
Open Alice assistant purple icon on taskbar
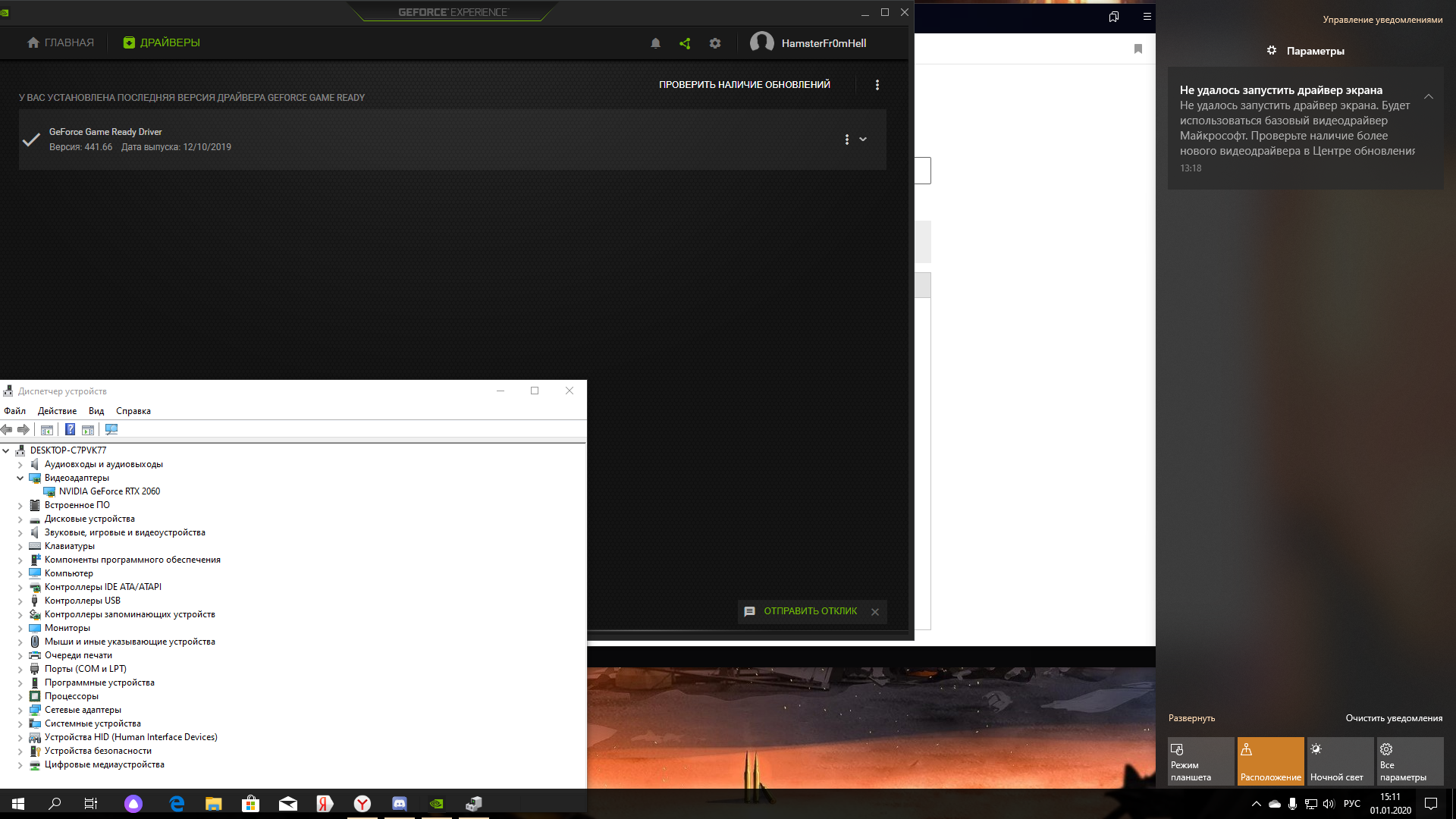point(133,804)
